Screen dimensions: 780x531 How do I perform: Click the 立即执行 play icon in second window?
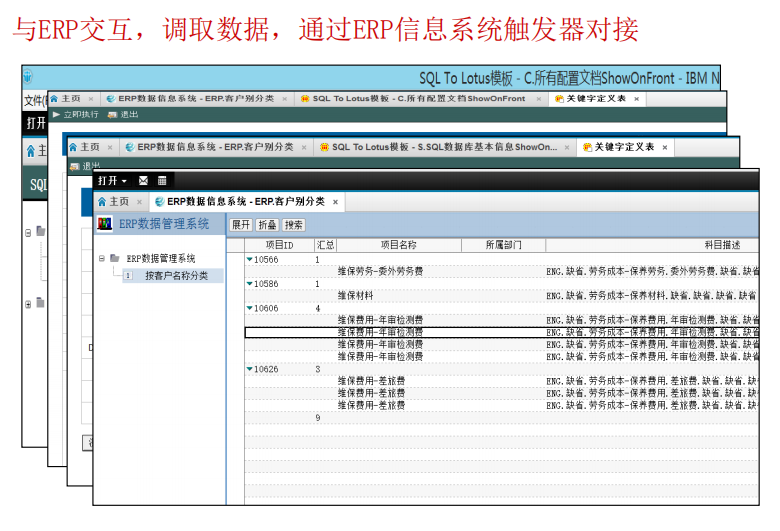[56, 114]
